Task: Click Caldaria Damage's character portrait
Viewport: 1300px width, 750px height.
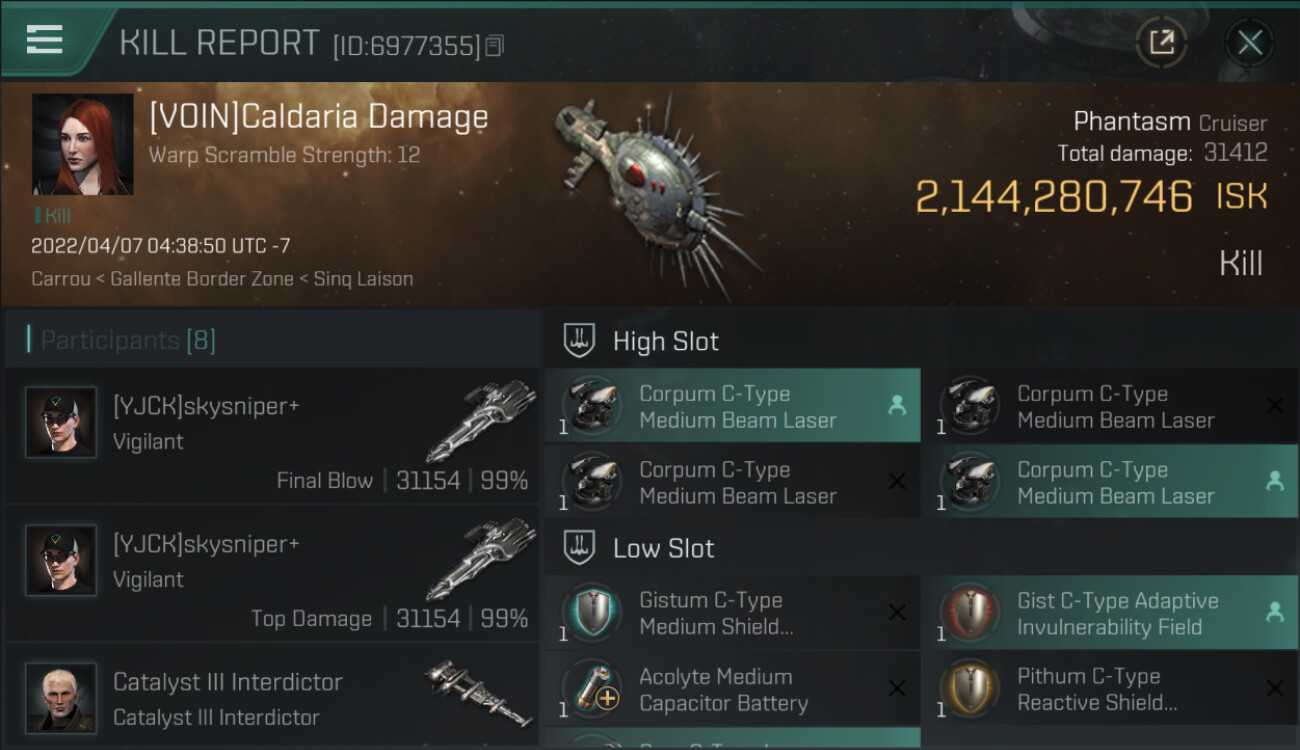Action: (x=82, y=144)
